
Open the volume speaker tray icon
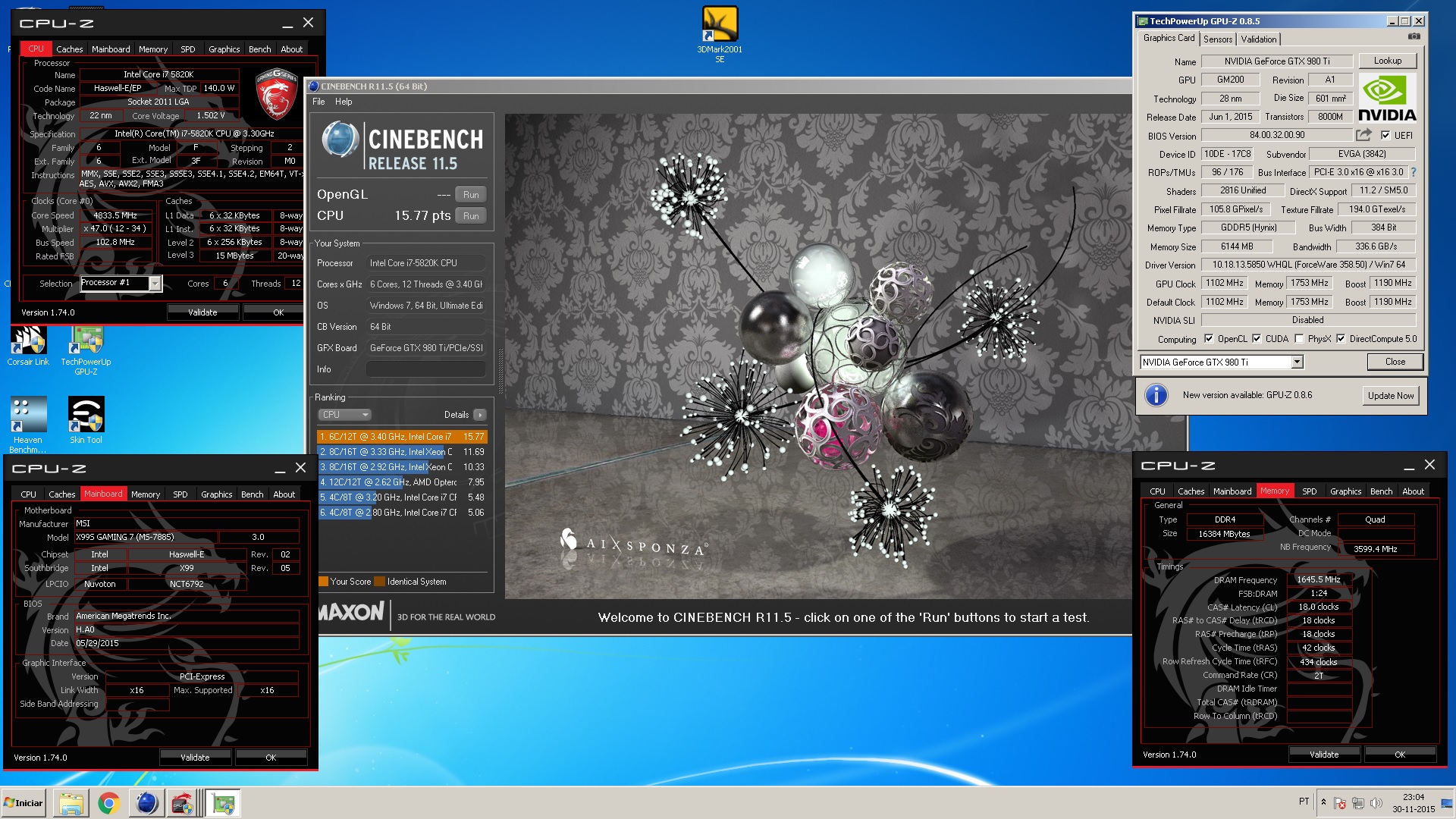tap(1376, 803)
